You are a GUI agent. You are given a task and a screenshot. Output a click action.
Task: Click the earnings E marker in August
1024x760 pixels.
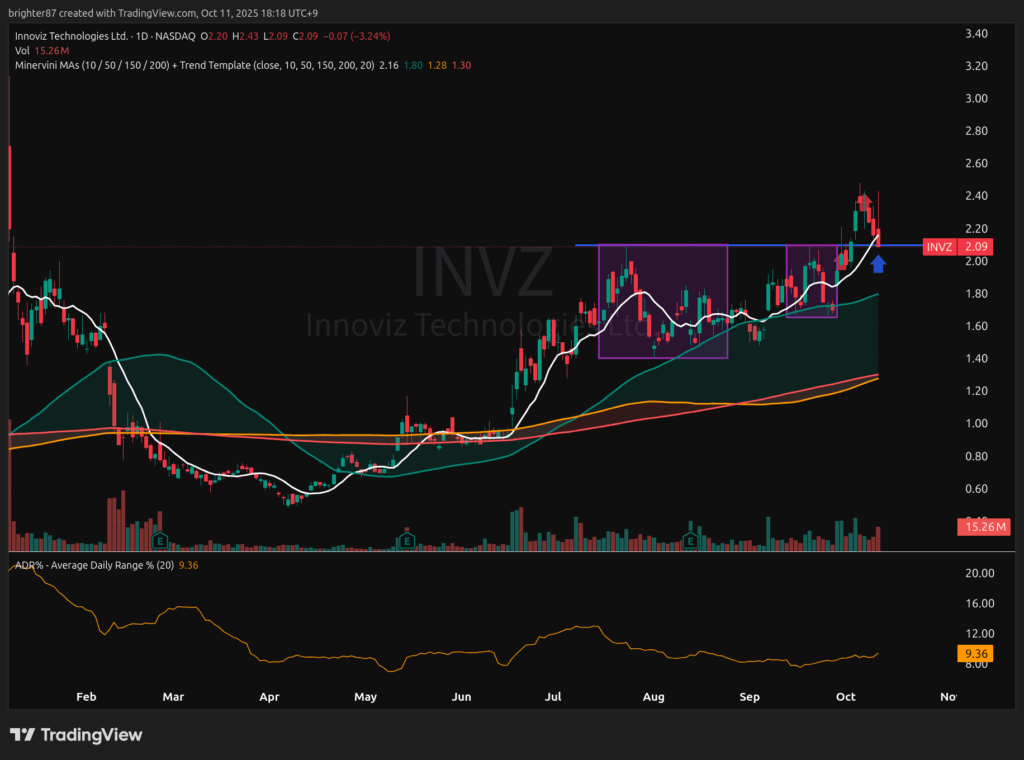point(689,540)
